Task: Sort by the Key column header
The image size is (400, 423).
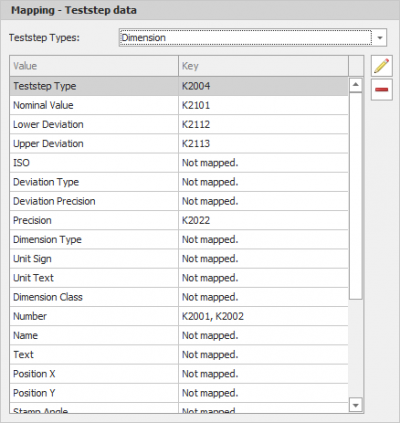Action: [x=263, y=66]
